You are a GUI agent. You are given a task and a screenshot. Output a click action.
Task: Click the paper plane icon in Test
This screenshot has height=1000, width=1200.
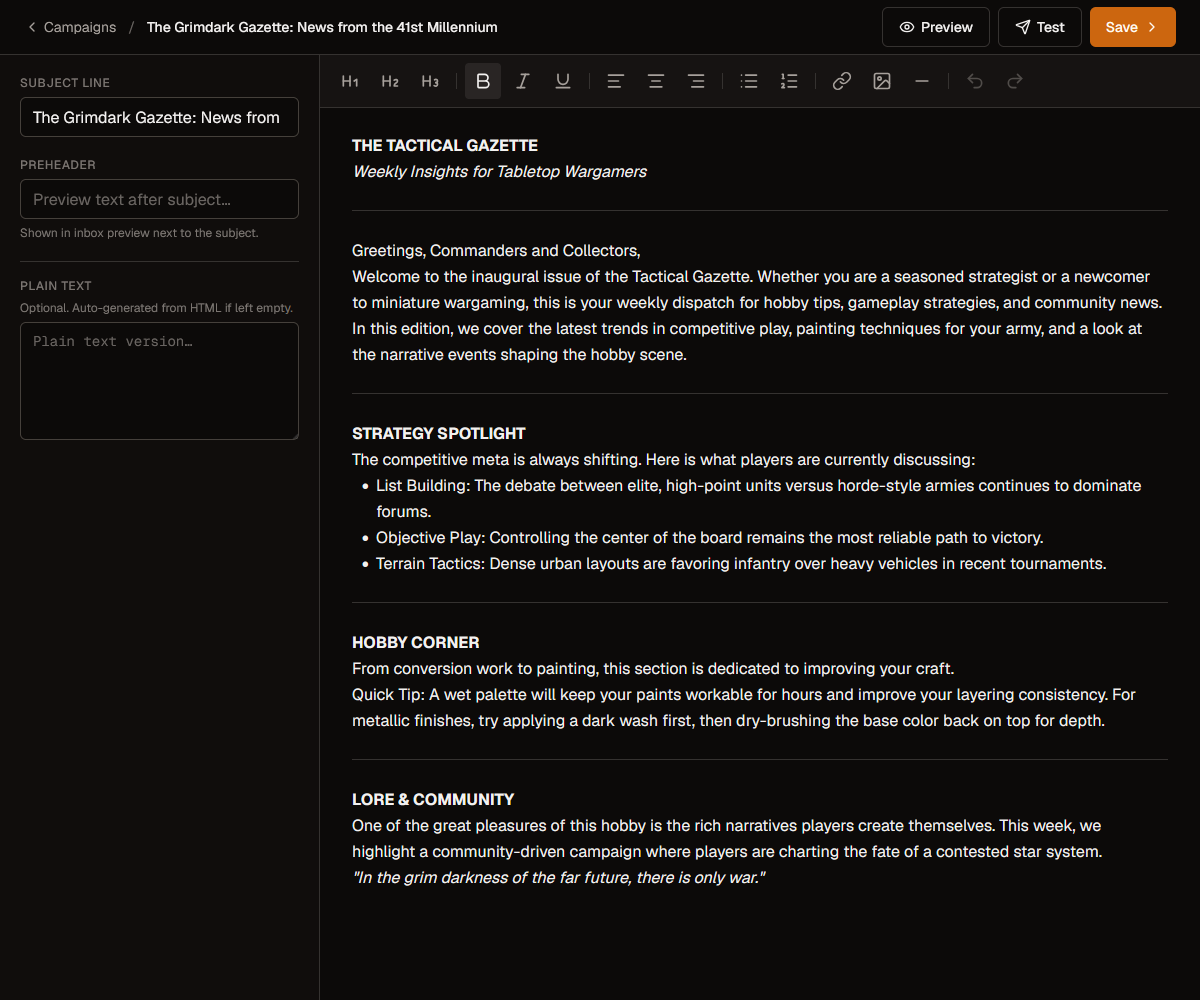[x=1023, y=27]
